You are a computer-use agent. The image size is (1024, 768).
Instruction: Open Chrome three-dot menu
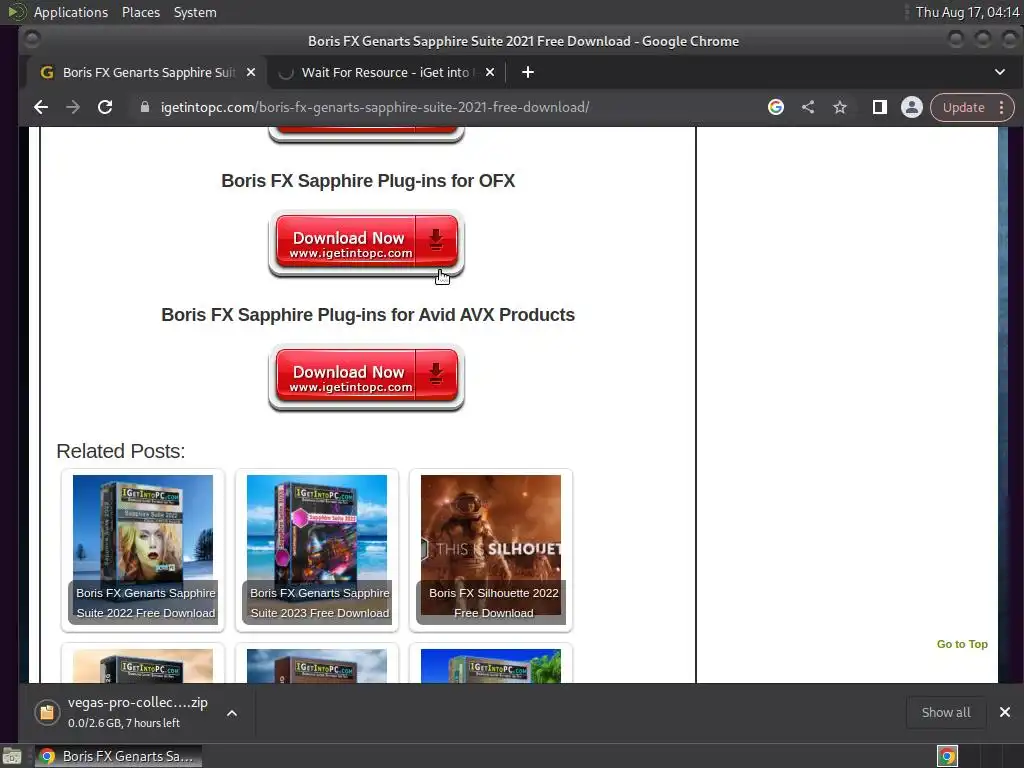point(1001,108)
